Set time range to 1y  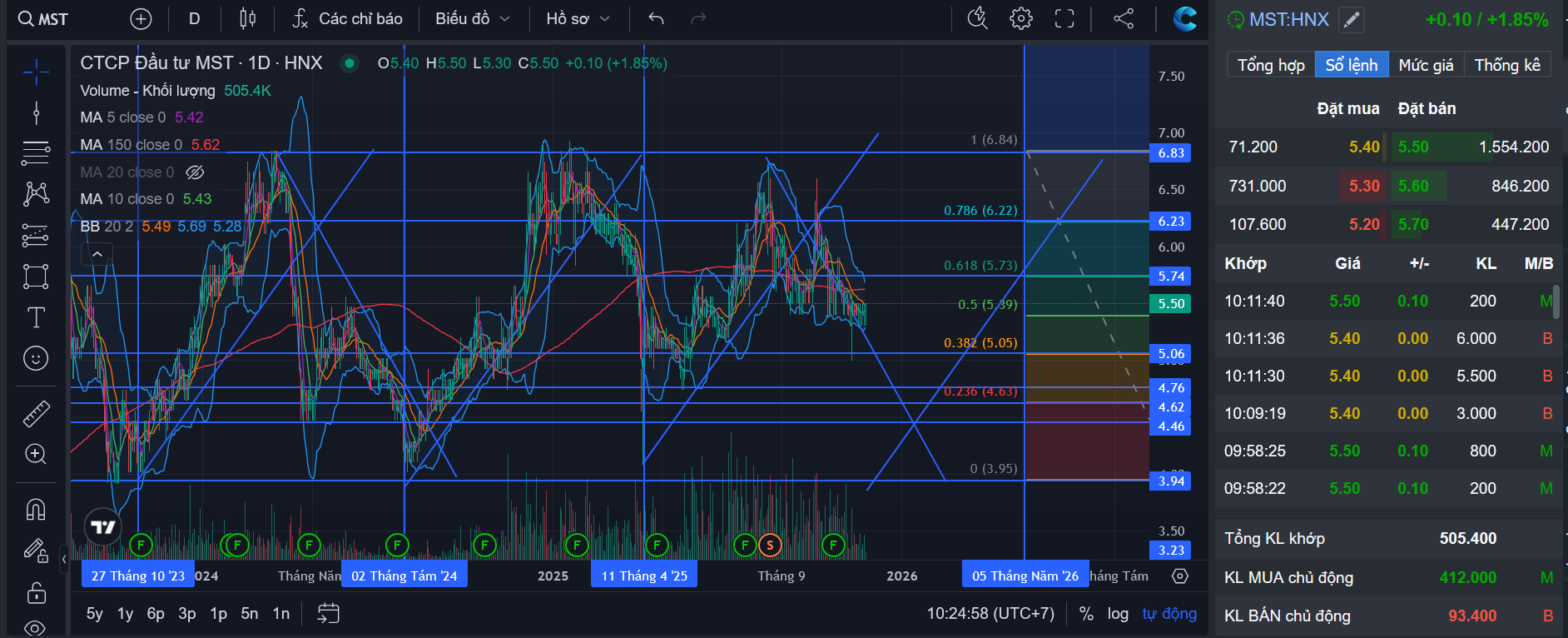click(126, 614)
